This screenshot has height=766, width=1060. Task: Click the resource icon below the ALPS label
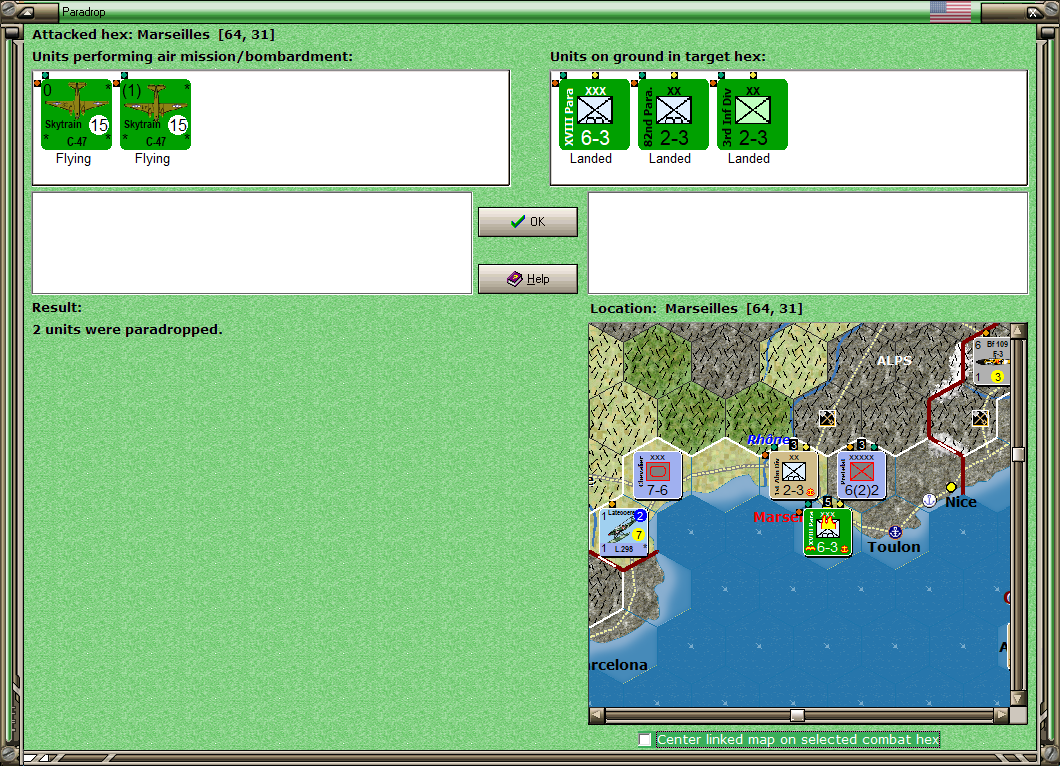827,418
